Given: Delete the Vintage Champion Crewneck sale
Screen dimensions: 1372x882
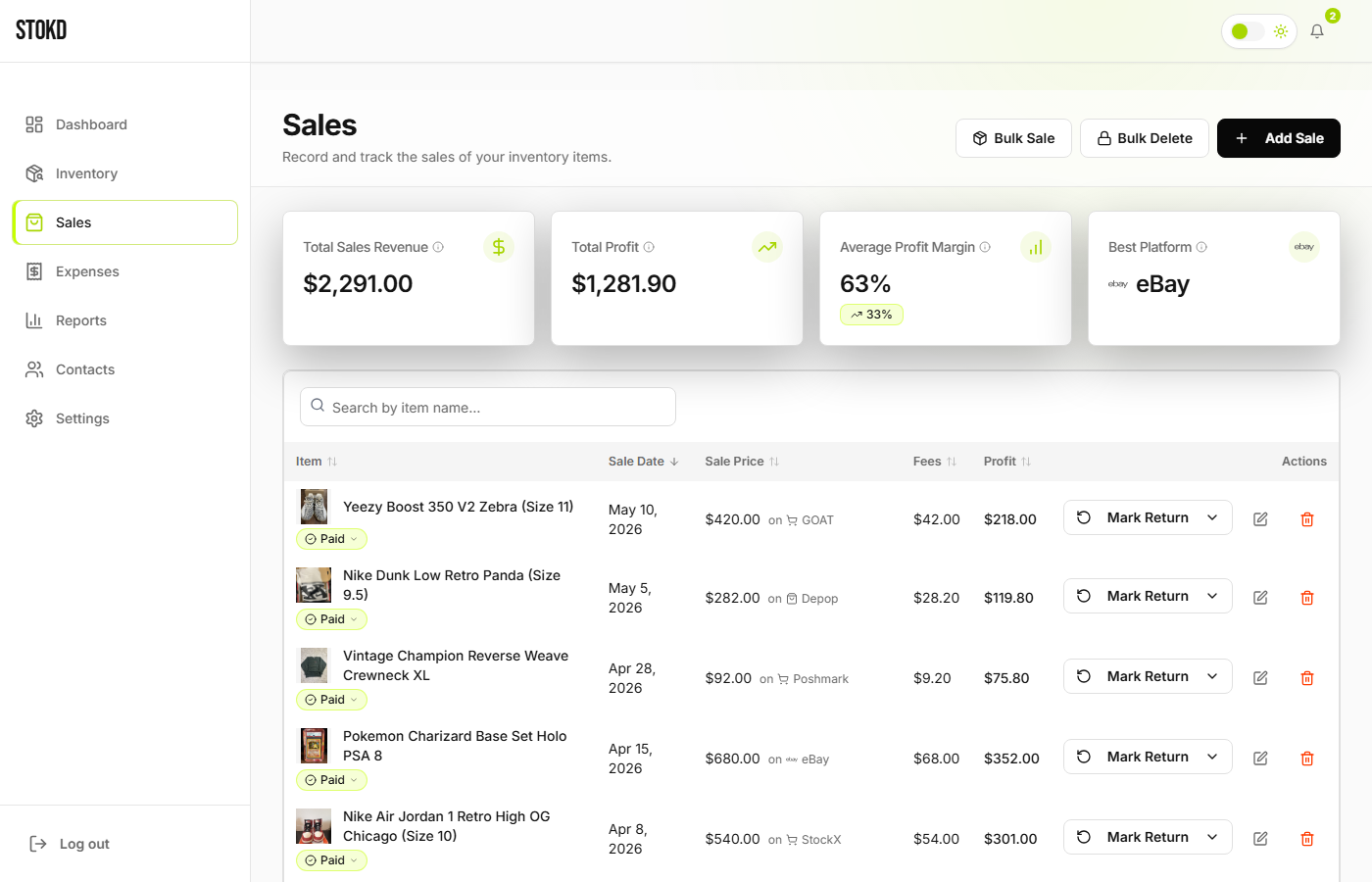Looking at the screenshot, I should pyautogui.click(x=1307, y=678).
